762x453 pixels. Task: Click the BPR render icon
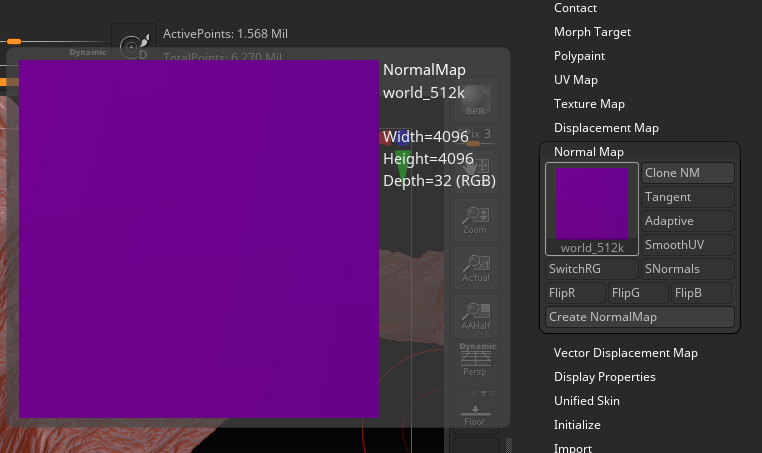tap(475, 100)
